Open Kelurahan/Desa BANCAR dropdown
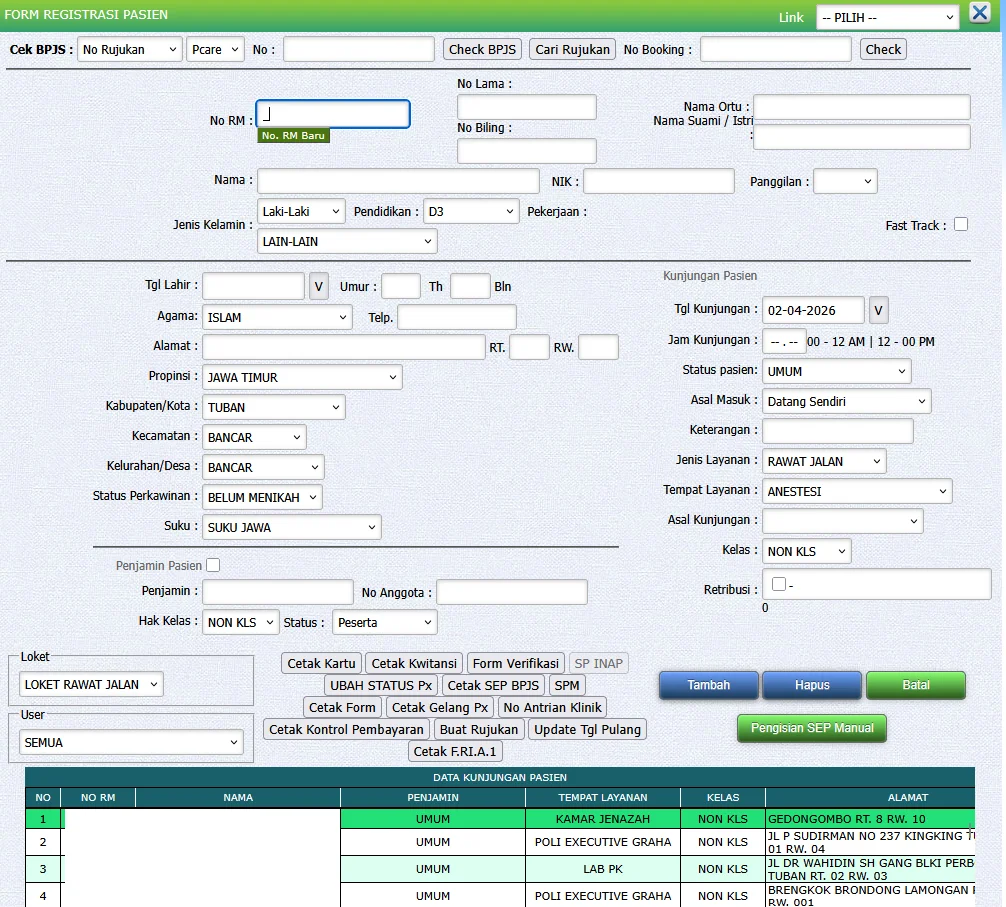This screenshot has width=1006, height=907. point(263,468)
